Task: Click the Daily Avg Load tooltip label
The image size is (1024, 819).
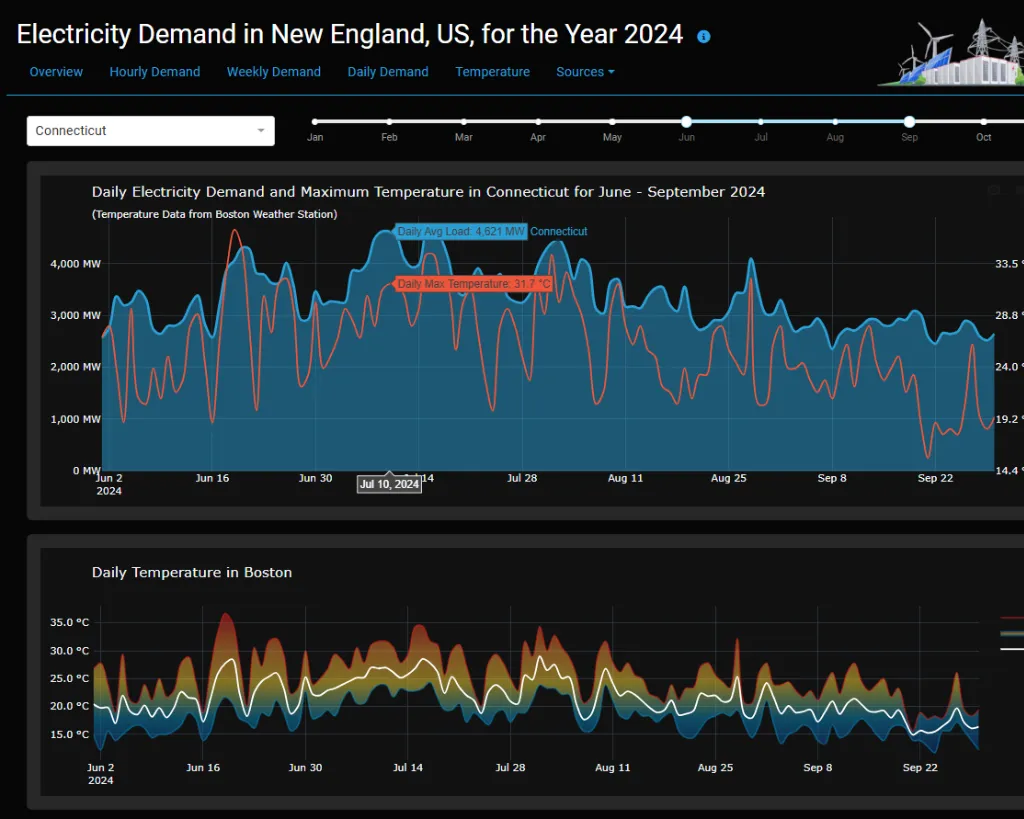Action: [x=461, y=232]
